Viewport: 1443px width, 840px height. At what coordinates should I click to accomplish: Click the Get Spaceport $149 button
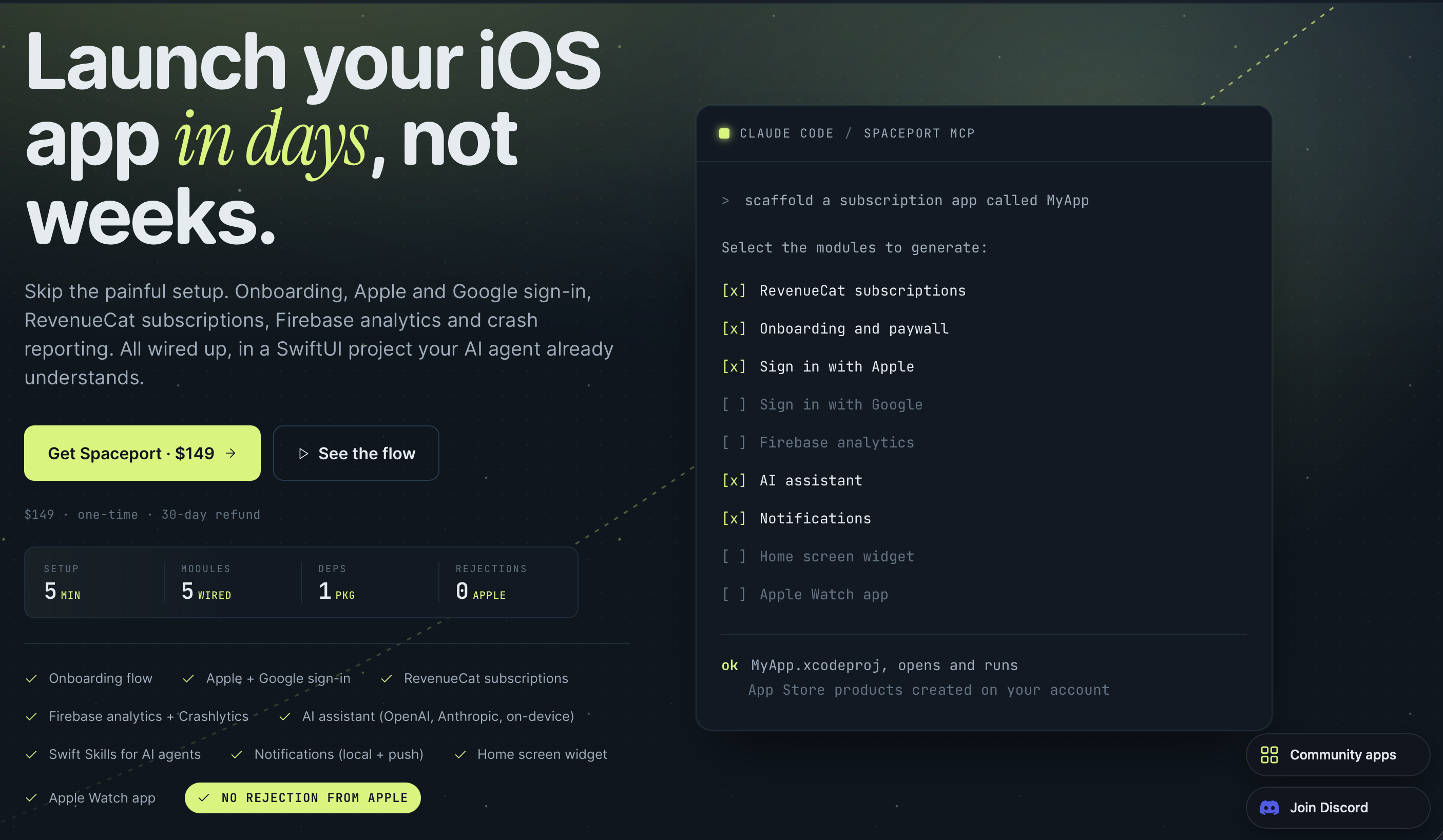click(142, 453)
